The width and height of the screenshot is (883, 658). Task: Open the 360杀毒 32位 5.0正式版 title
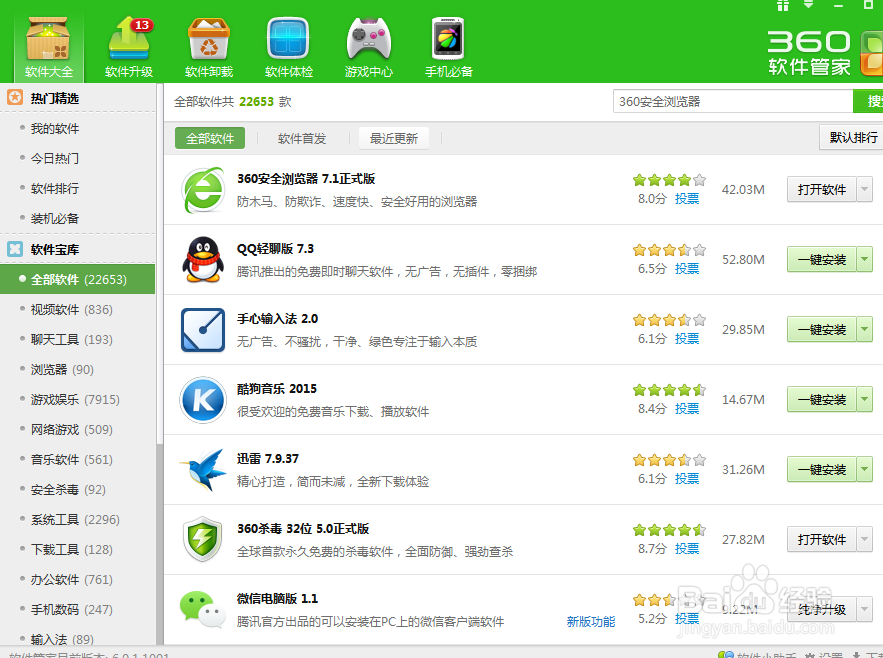pos(303,528)
